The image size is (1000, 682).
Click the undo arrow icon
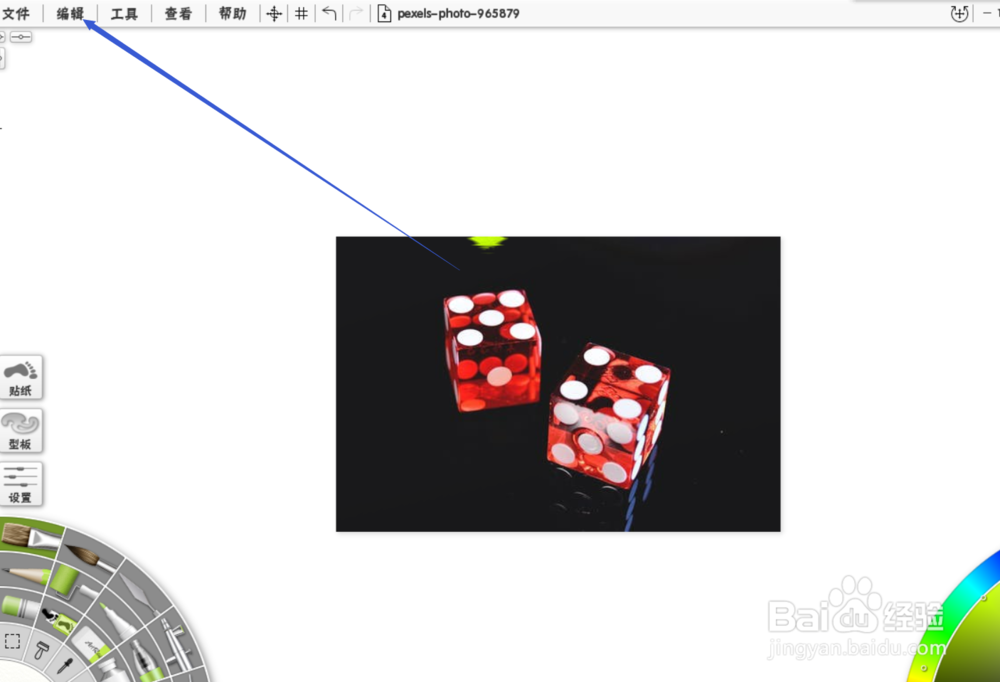(329, 13)
